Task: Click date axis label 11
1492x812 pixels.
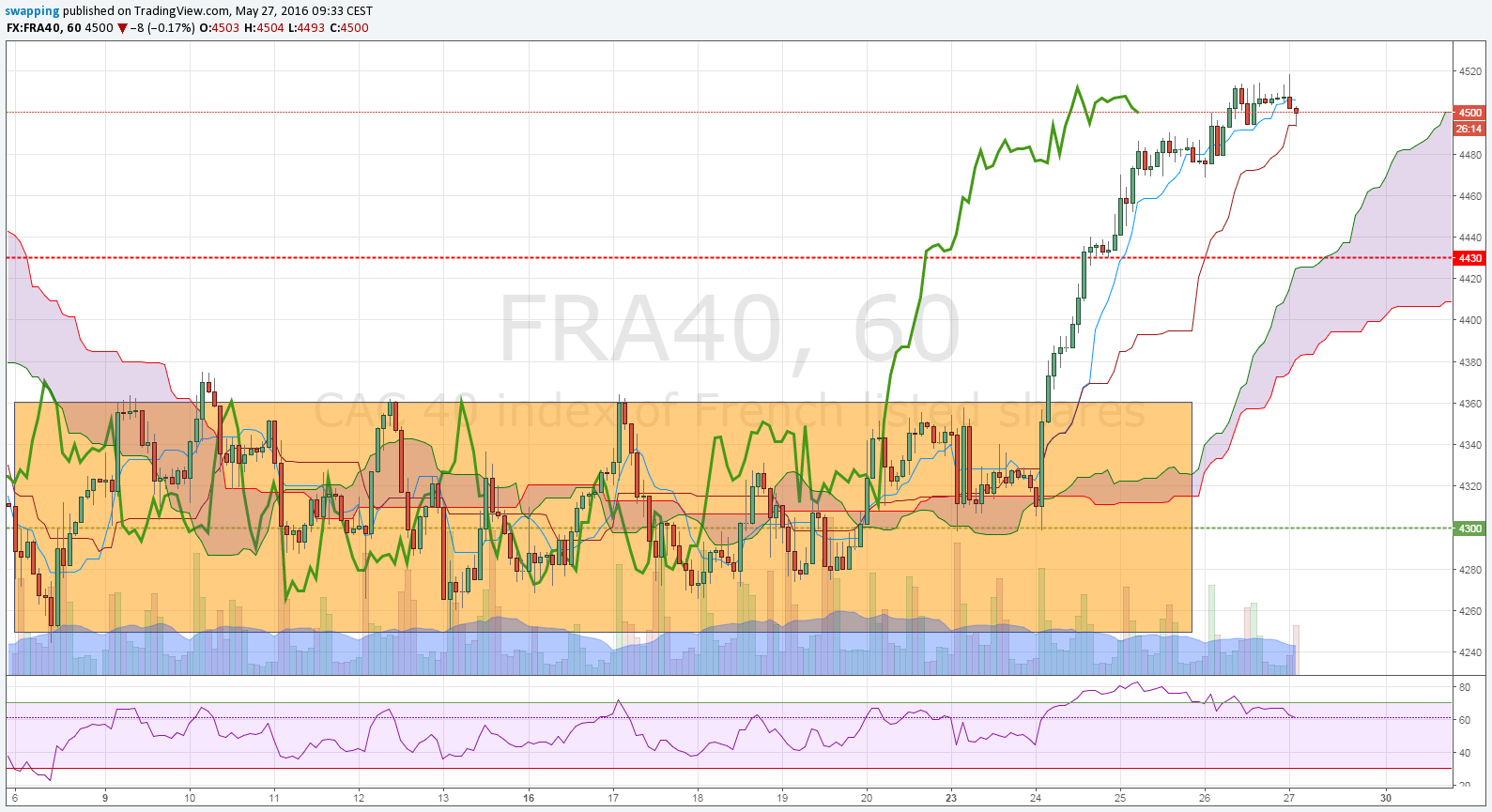Action: click(274, 798)
